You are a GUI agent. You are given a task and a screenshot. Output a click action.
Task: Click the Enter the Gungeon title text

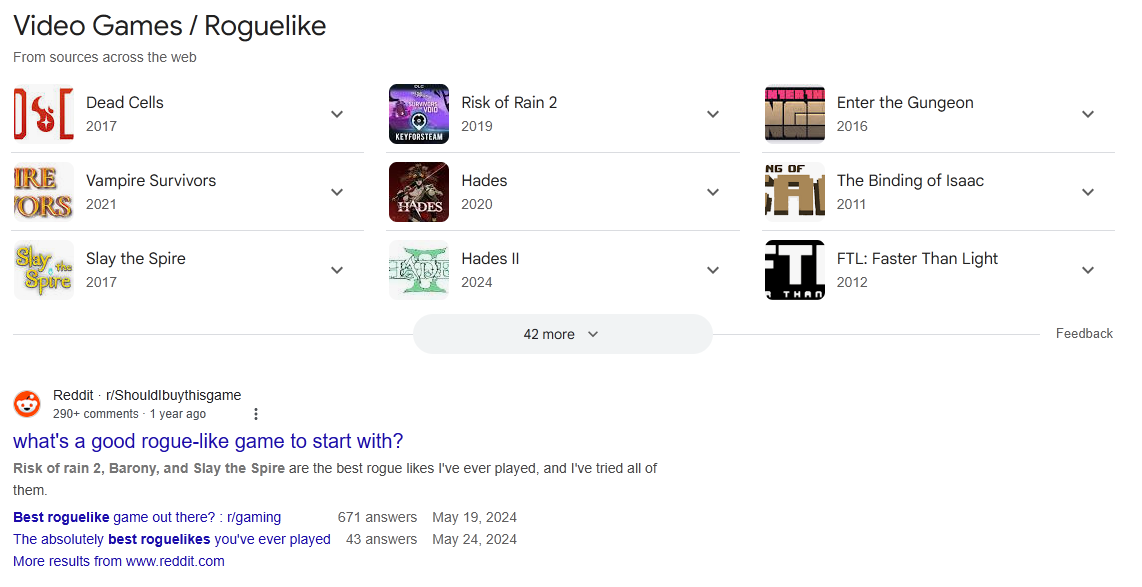905,103
